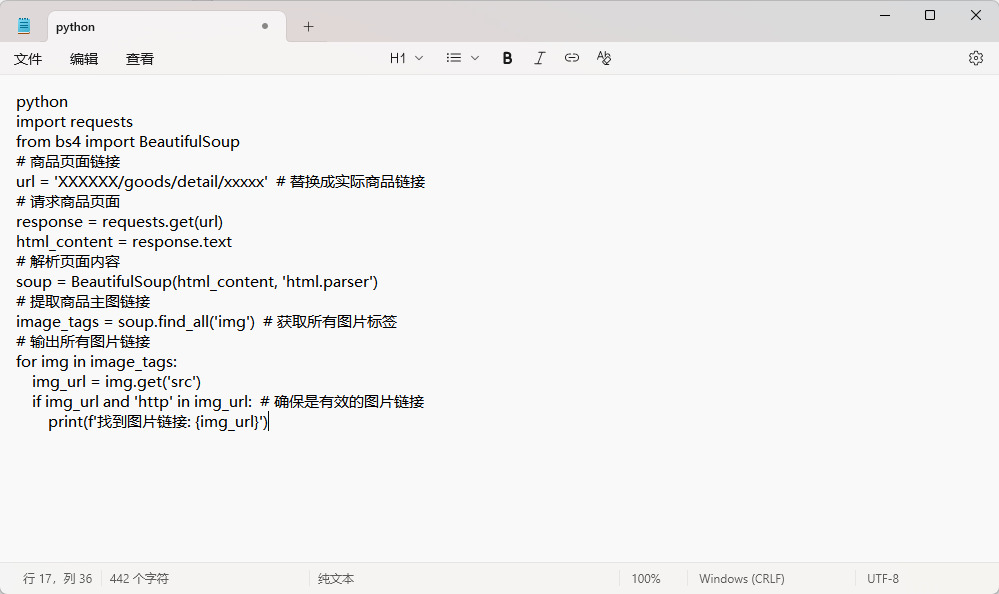Click the comment '# 输出所有图片链接'

point(83,342)
